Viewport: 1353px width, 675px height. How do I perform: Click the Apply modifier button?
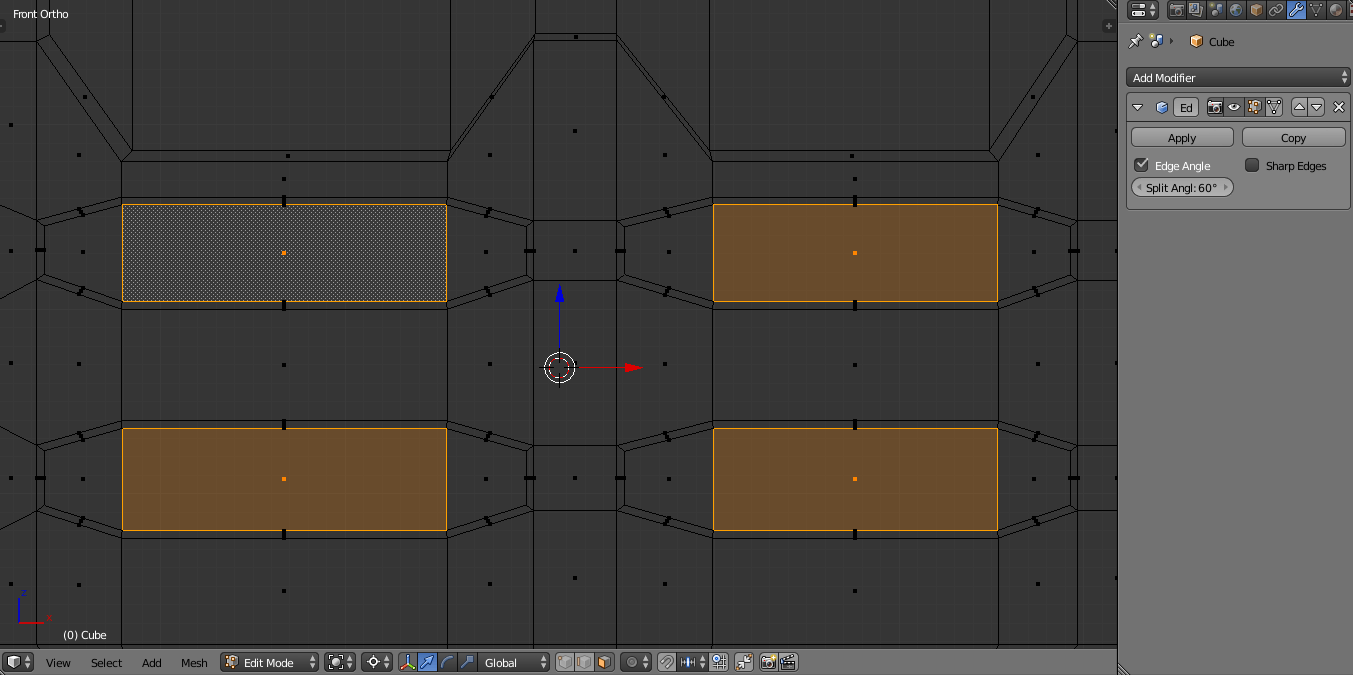pos(1182,138)
